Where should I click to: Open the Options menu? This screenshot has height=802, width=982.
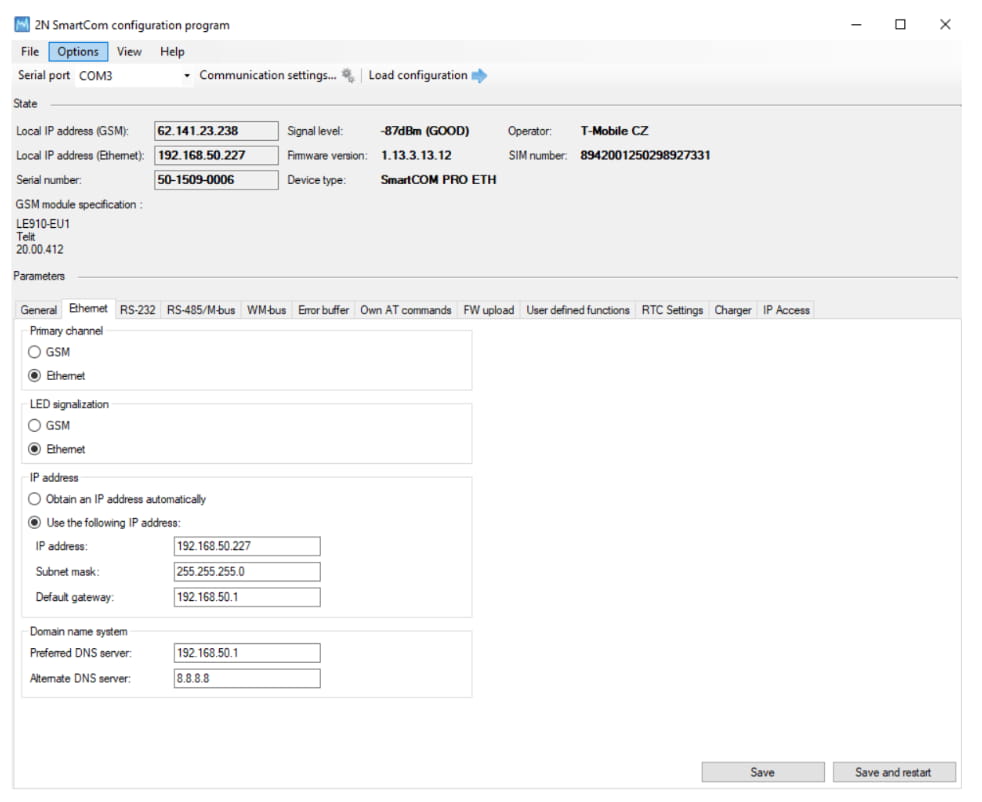point(78,52)
